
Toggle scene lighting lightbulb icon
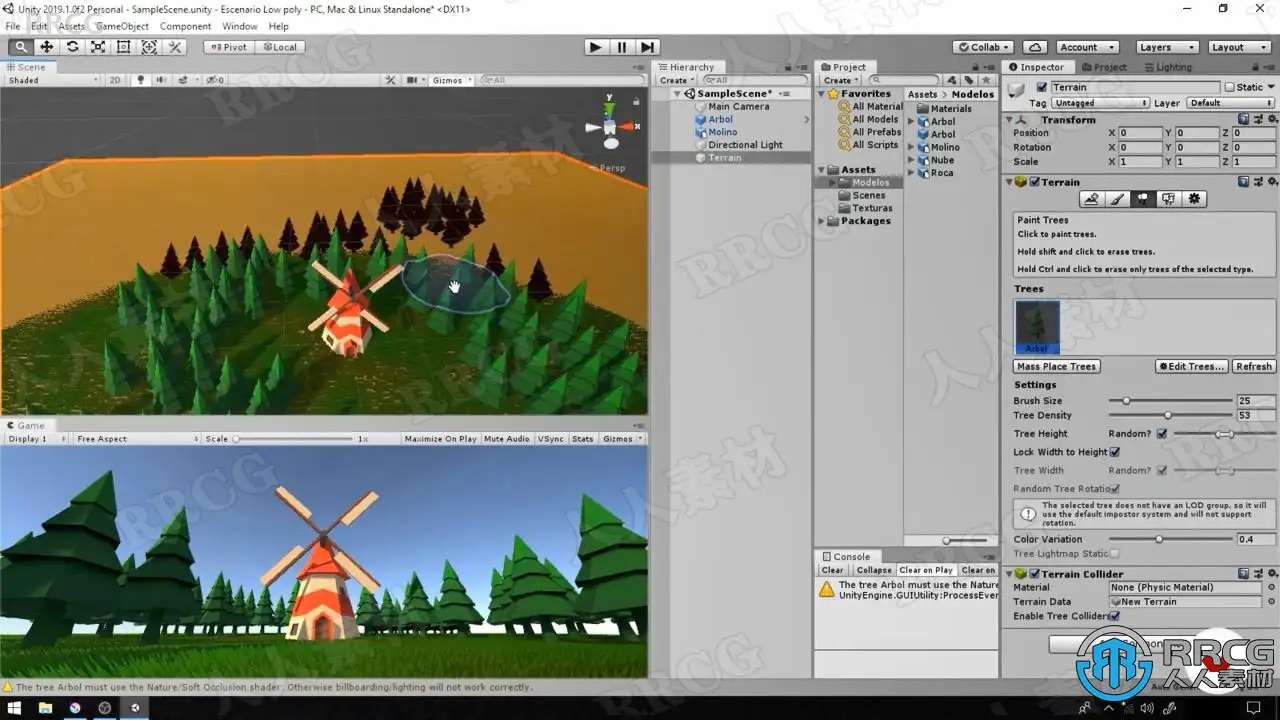click(140, 80)
